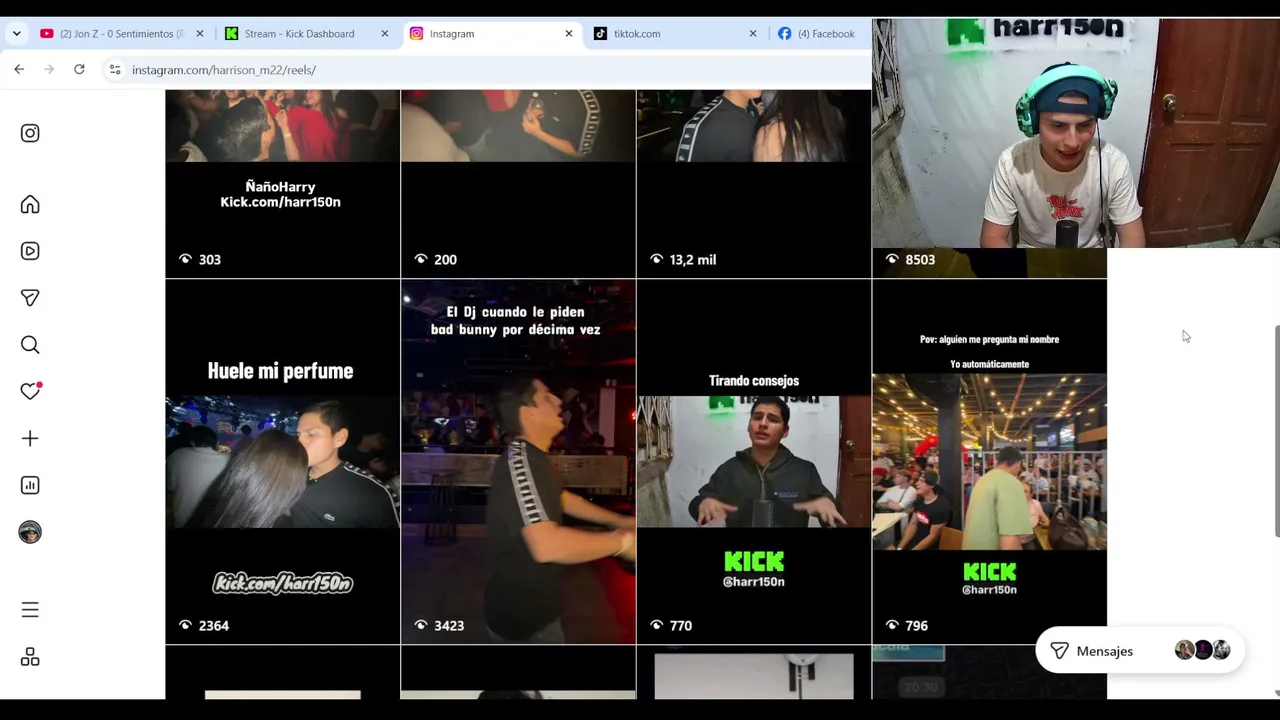Click the browser forward arrow
Viewport: 1280px width, 720px height.
click(49, 69)
